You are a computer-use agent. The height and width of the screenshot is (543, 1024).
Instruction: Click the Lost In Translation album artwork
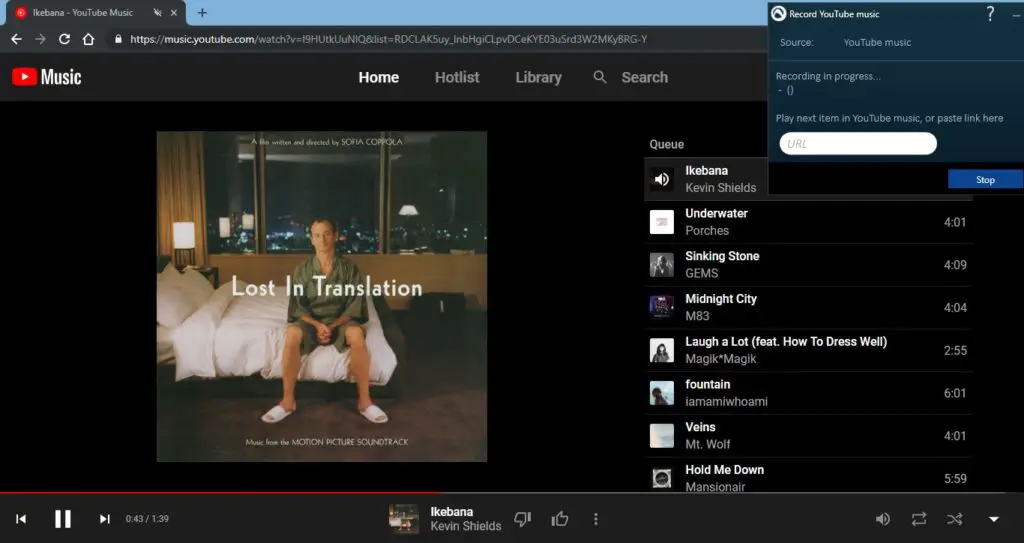[322, 297]
